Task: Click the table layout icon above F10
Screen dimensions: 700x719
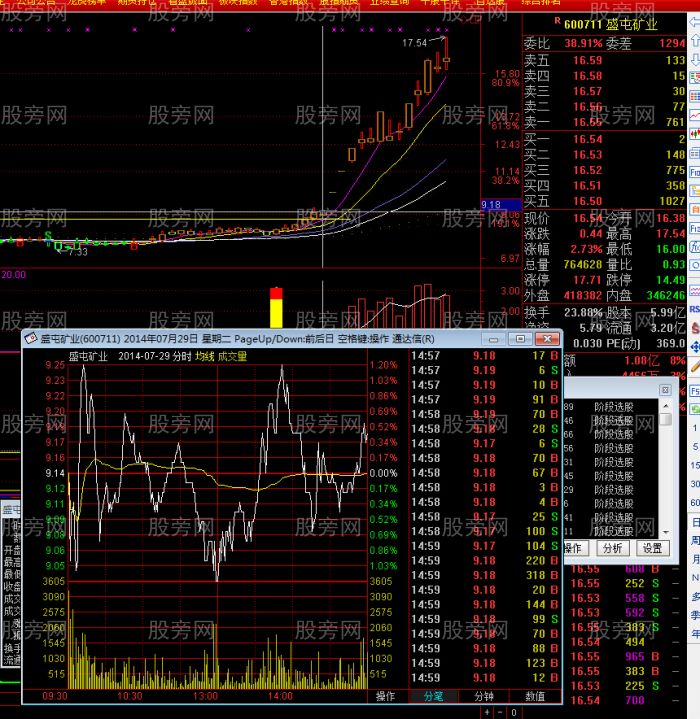Action: [695, 153]
